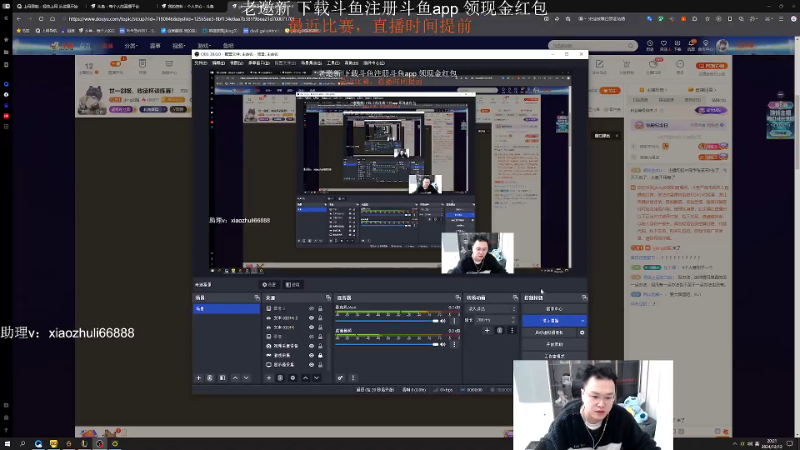
Task: Open 直播 link in Douyu navigation
Action: tap(107, 46)
